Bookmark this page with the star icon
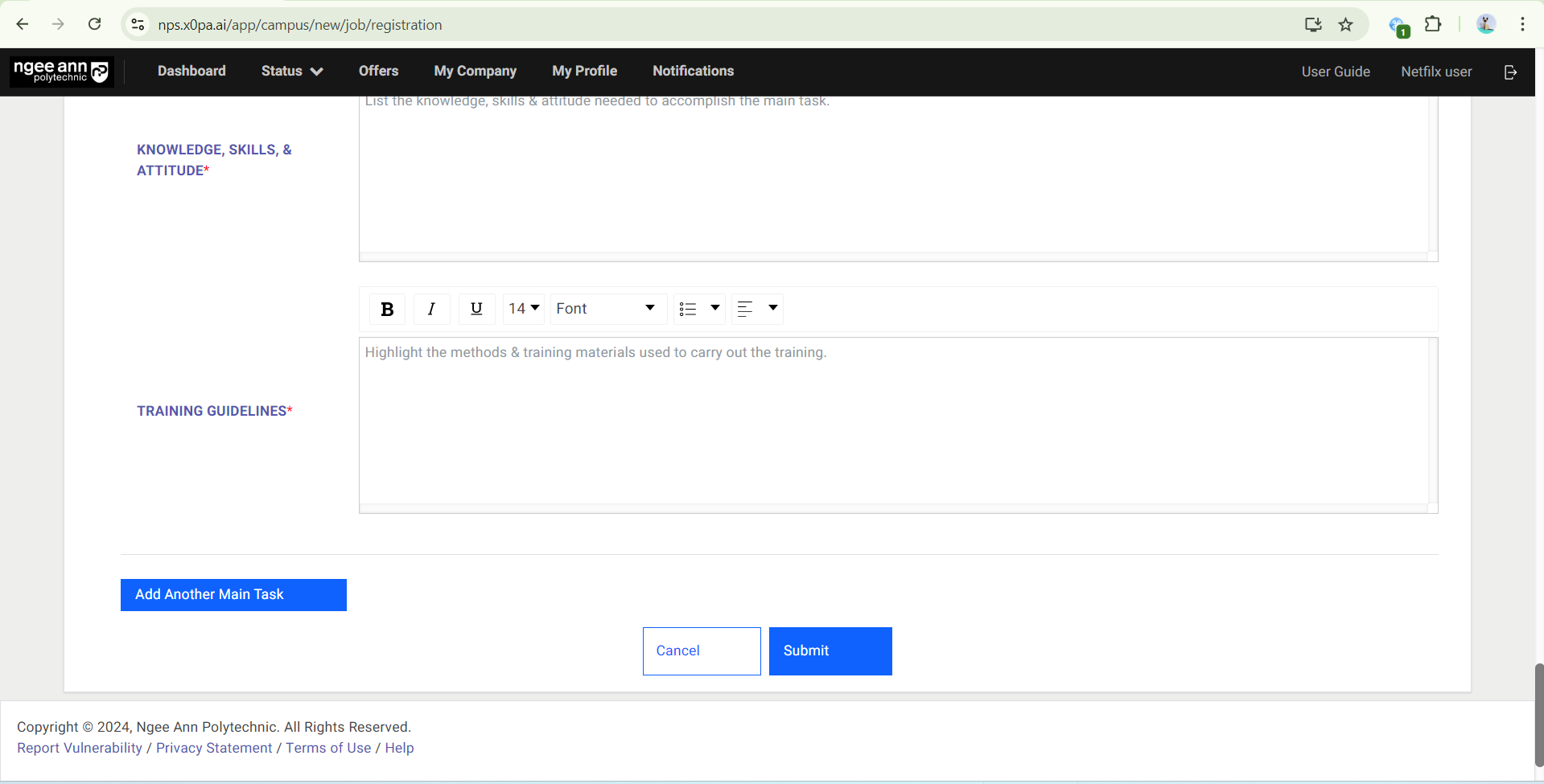This screenshot has width=1544, height=784. tap(1345, 25)
